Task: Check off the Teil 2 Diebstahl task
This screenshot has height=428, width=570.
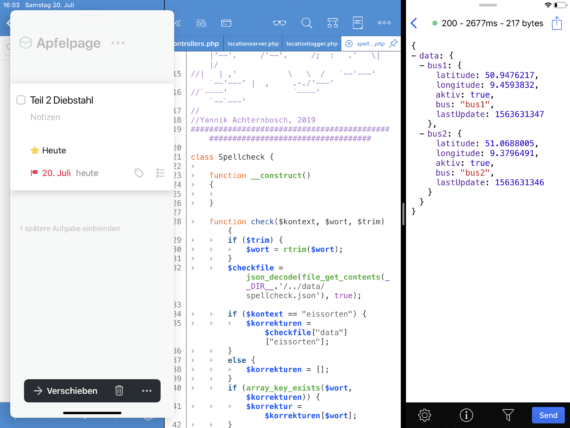Action: coord(21,100)
